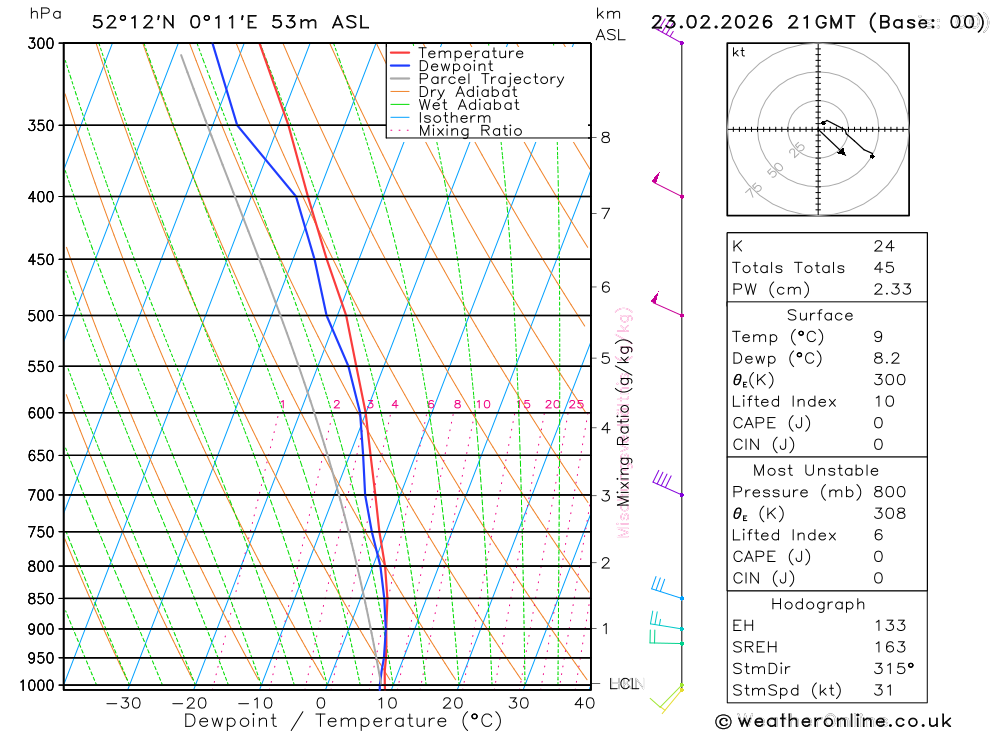
Task: Click the Mixing Ratio legend label
Action: [x=470, y=131]
